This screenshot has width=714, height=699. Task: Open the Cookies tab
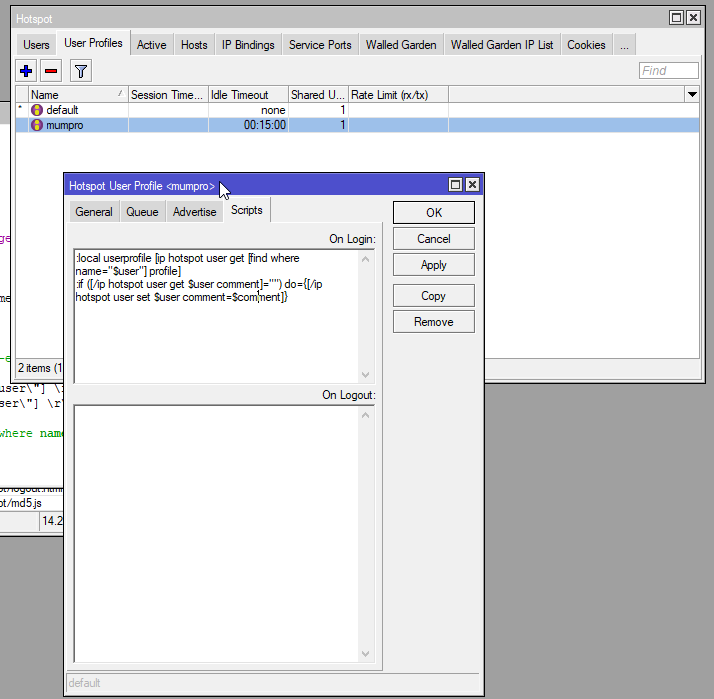tap(586, 45)
